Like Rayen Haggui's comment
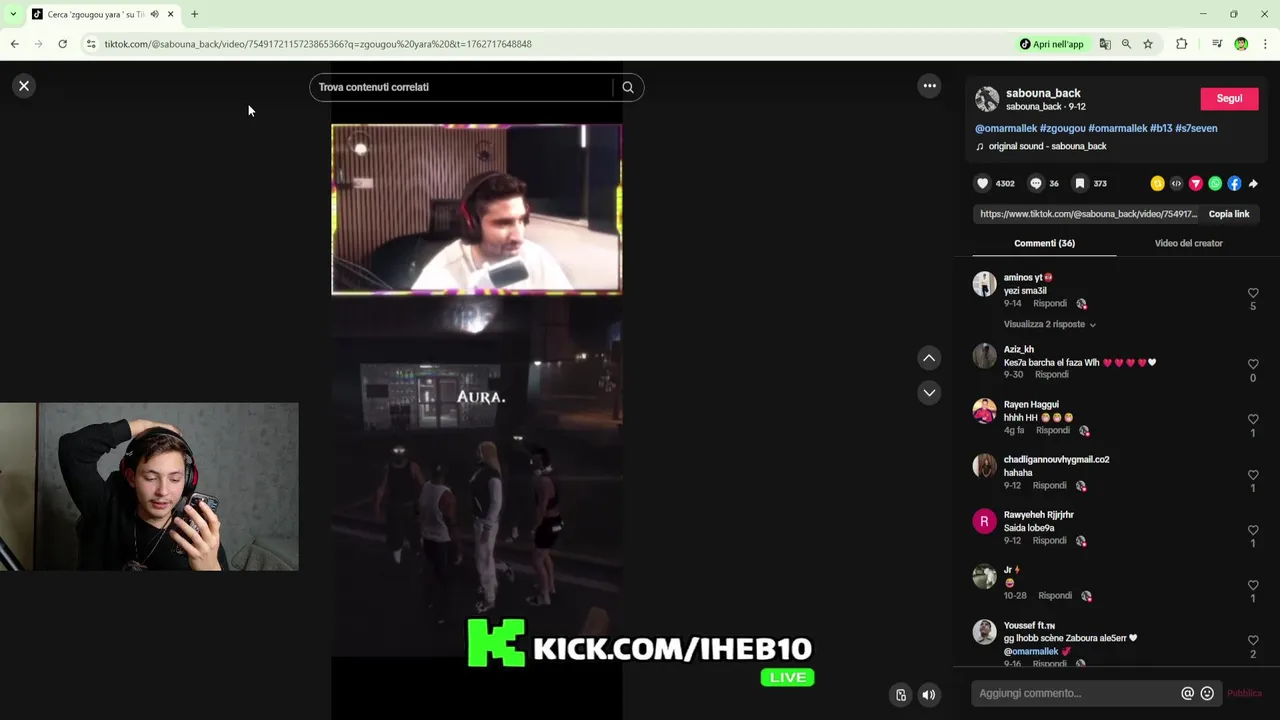This screenshot has width=1280, height=720. coord(1253,420)
